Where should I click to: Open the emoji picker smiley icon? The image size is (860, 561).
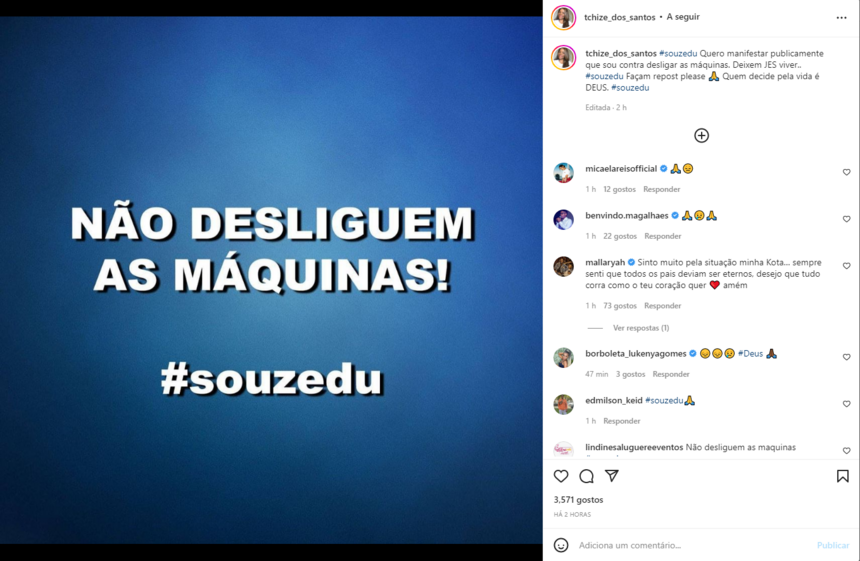tap(561, 545)
